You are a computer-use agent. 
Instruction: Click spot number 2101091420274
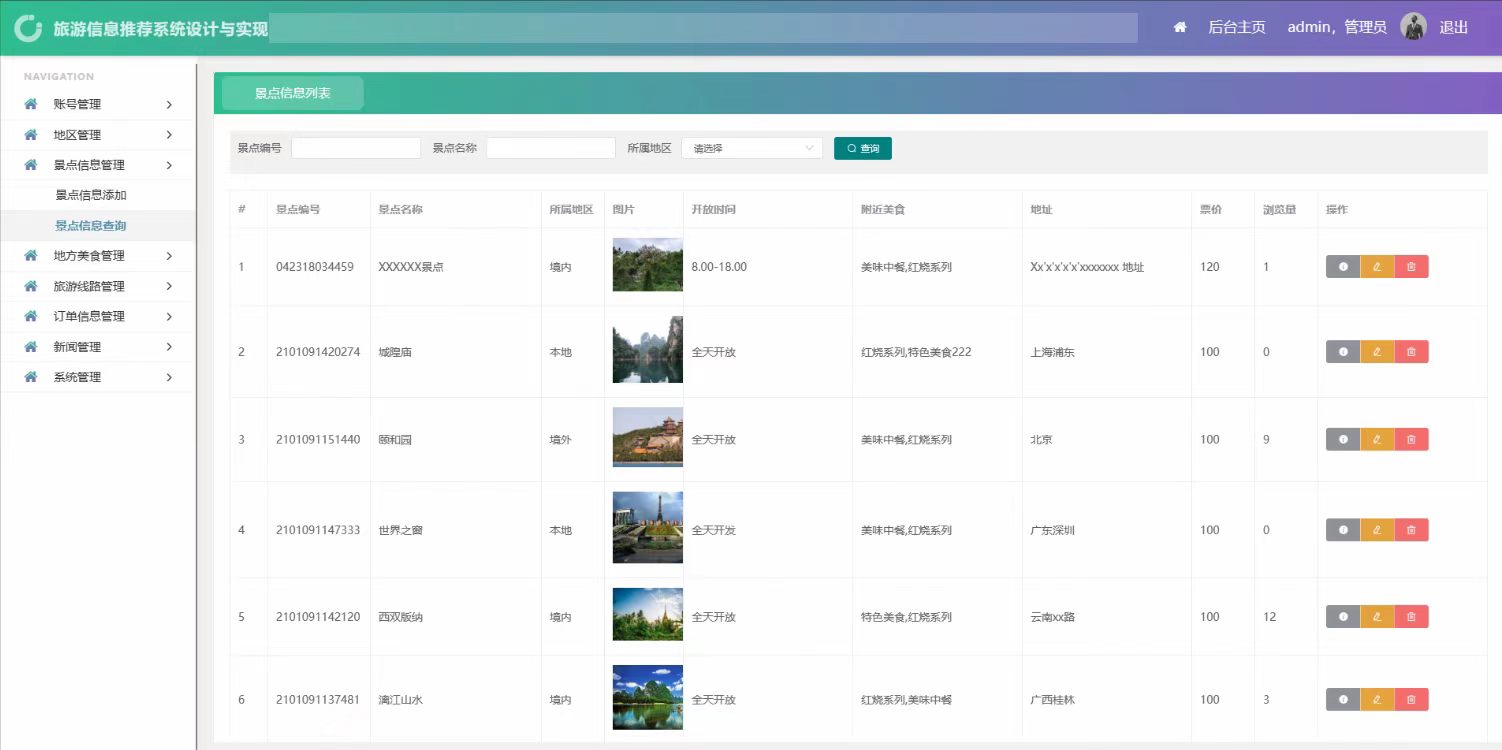tap(318, 352)
